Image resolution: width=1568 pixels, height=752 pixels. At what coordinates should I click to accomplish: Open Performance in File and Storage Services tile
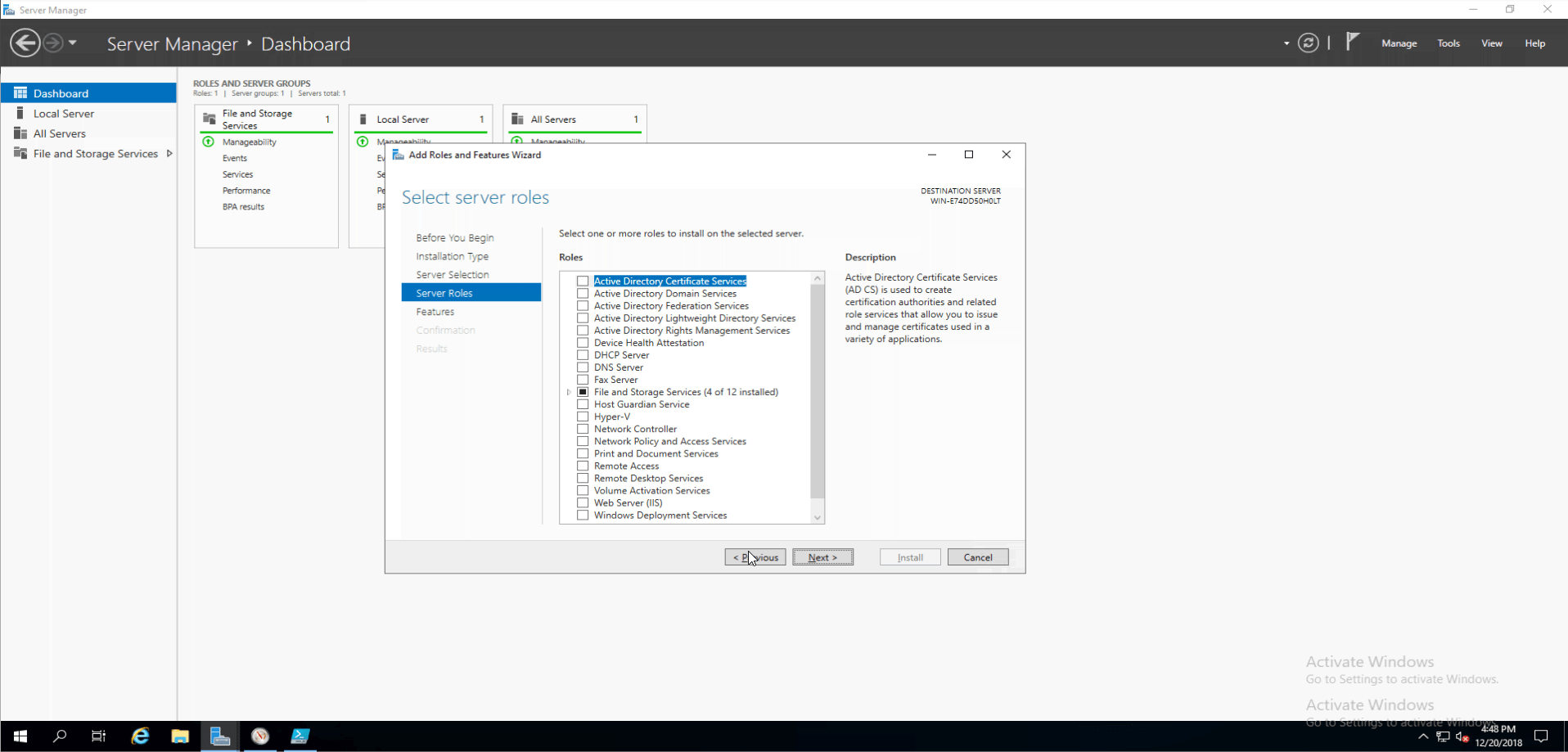246,191
